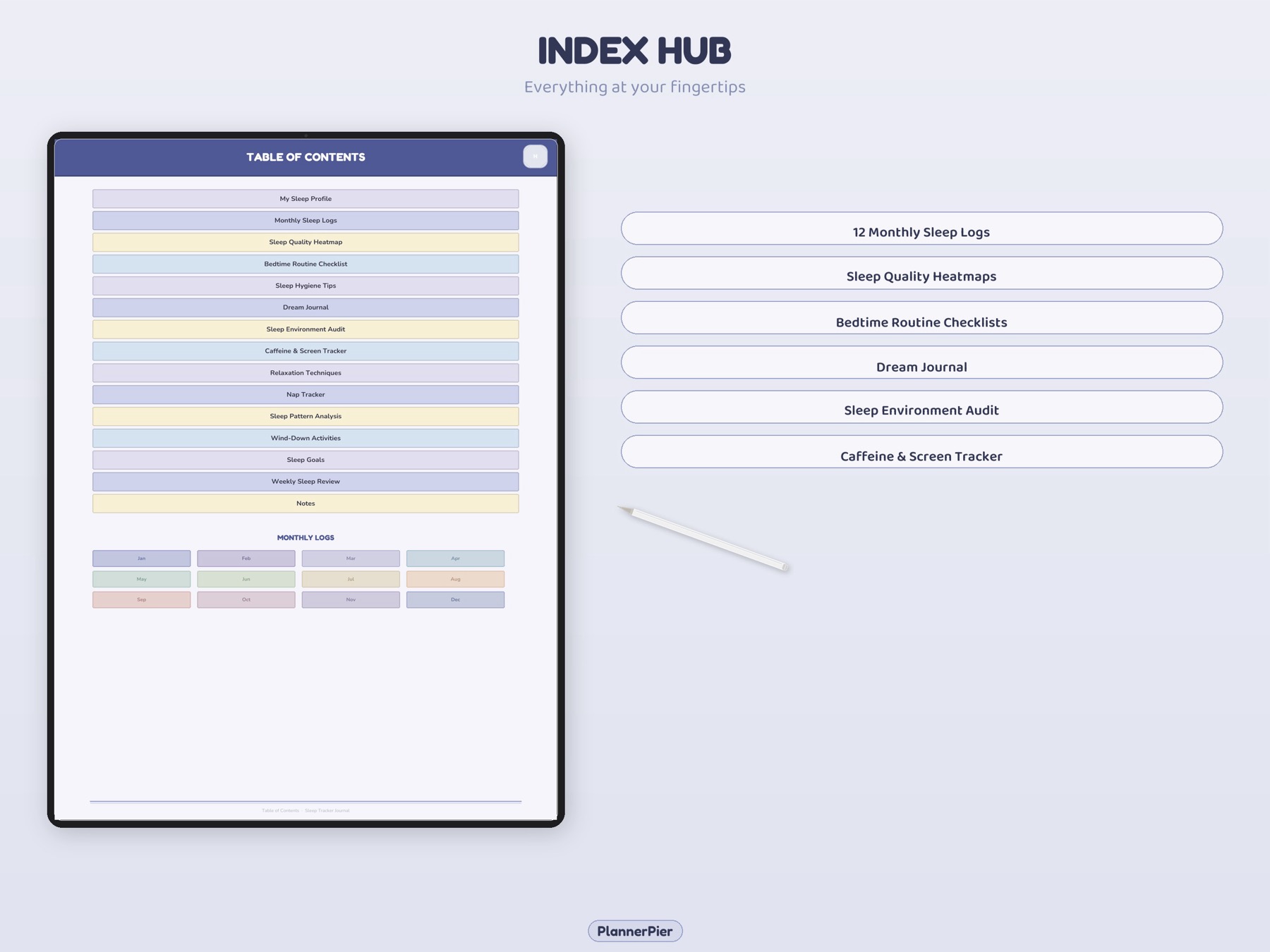1270x952 pixels.
Task: Open the Notes section
Action: coord(305,503)
